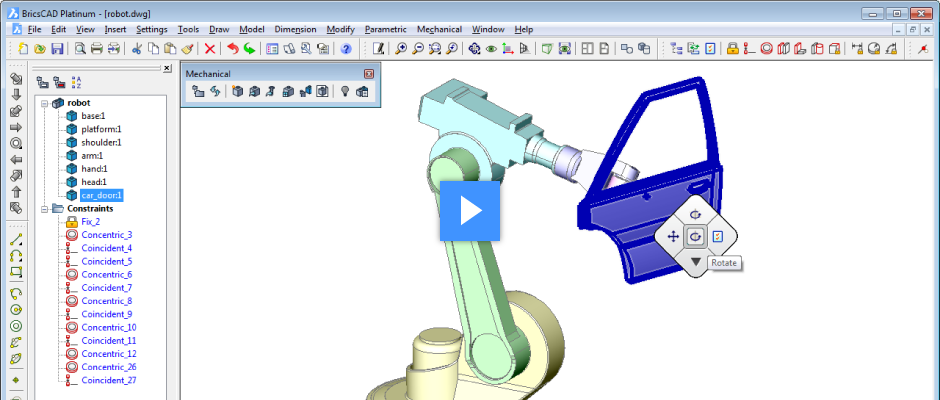Click the collapse-all tree icon in browser

tap(59, 82)
